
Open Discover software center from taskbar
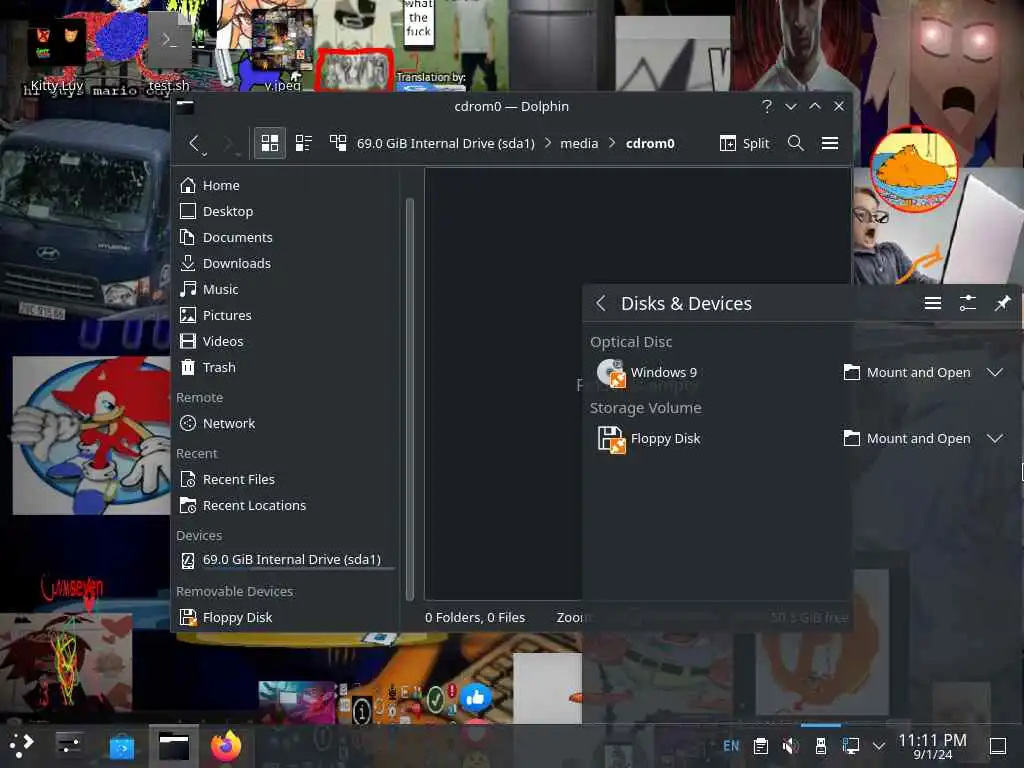click(121, 745)
